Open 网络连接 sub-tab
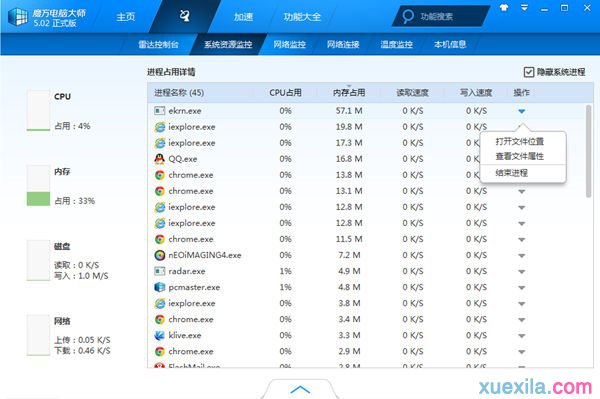 click(x=343, y=44)
